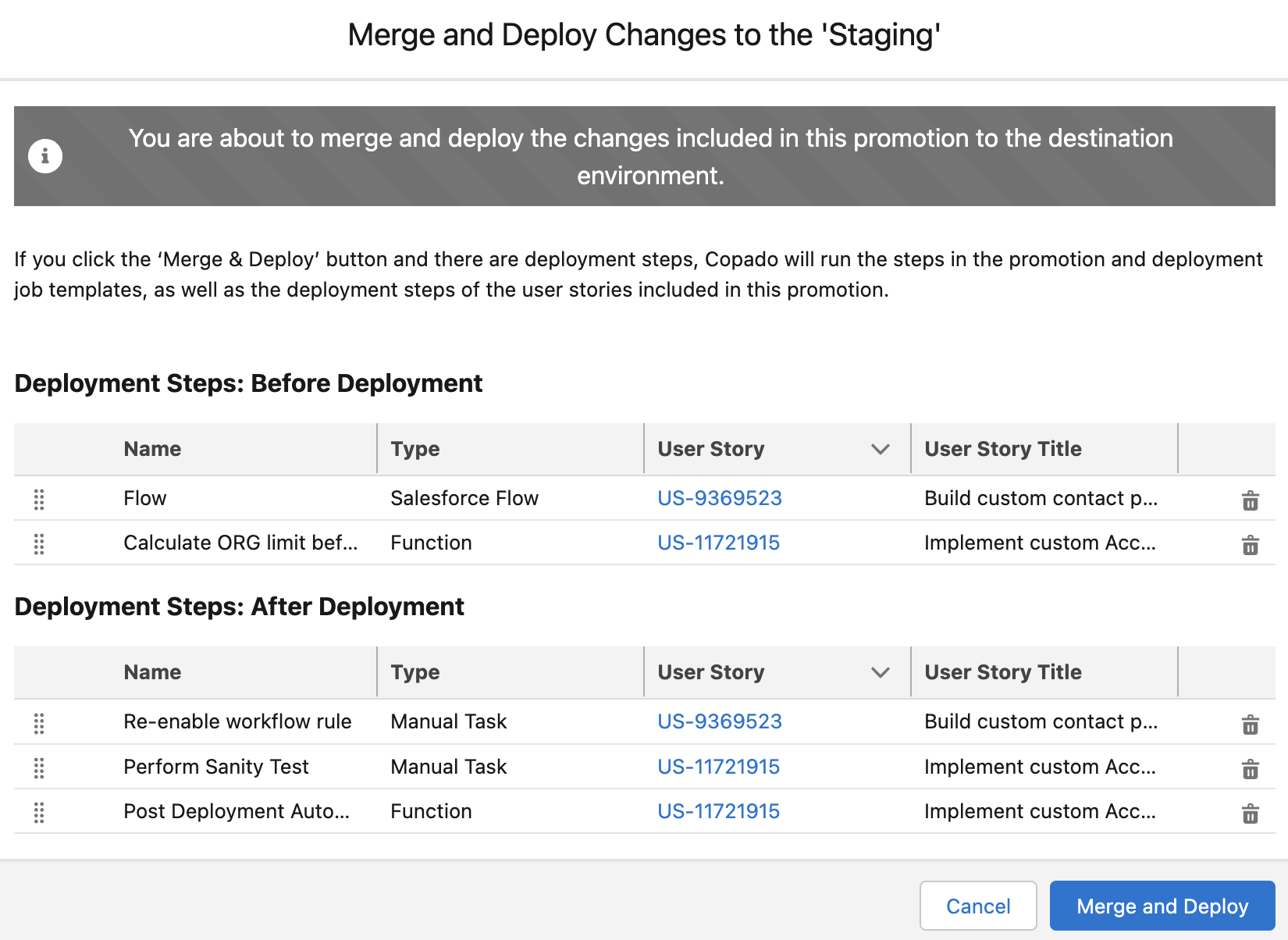The height and width of the screenshot is (940, 1288).
Task: Grab the drag handle for Flow row
Action: 39,499
